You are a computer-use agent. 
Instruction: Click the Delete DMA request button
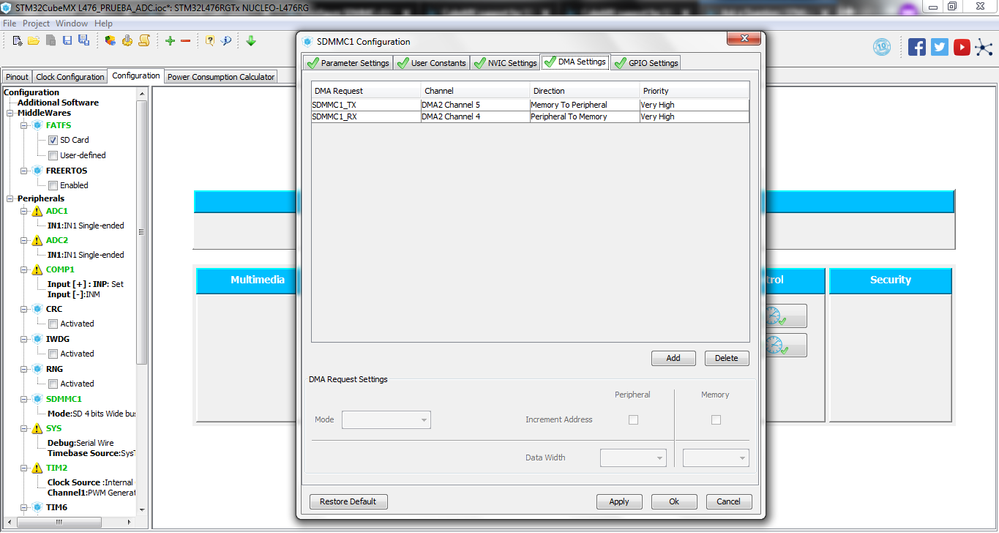pyautogui.click(x=727, y=358)
